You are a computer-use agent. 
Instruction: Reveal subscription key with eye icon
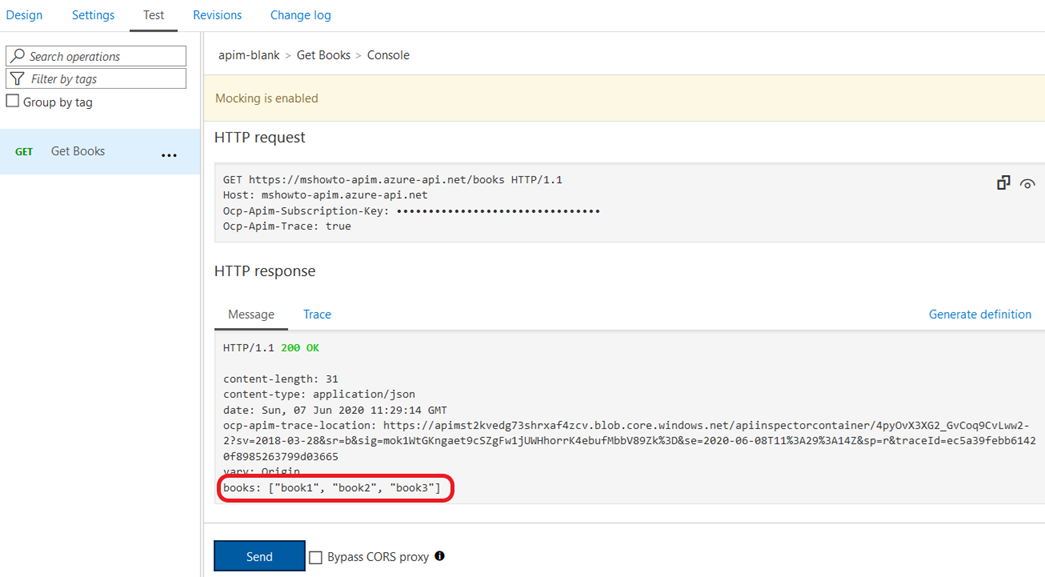[x=1028, y=184]
